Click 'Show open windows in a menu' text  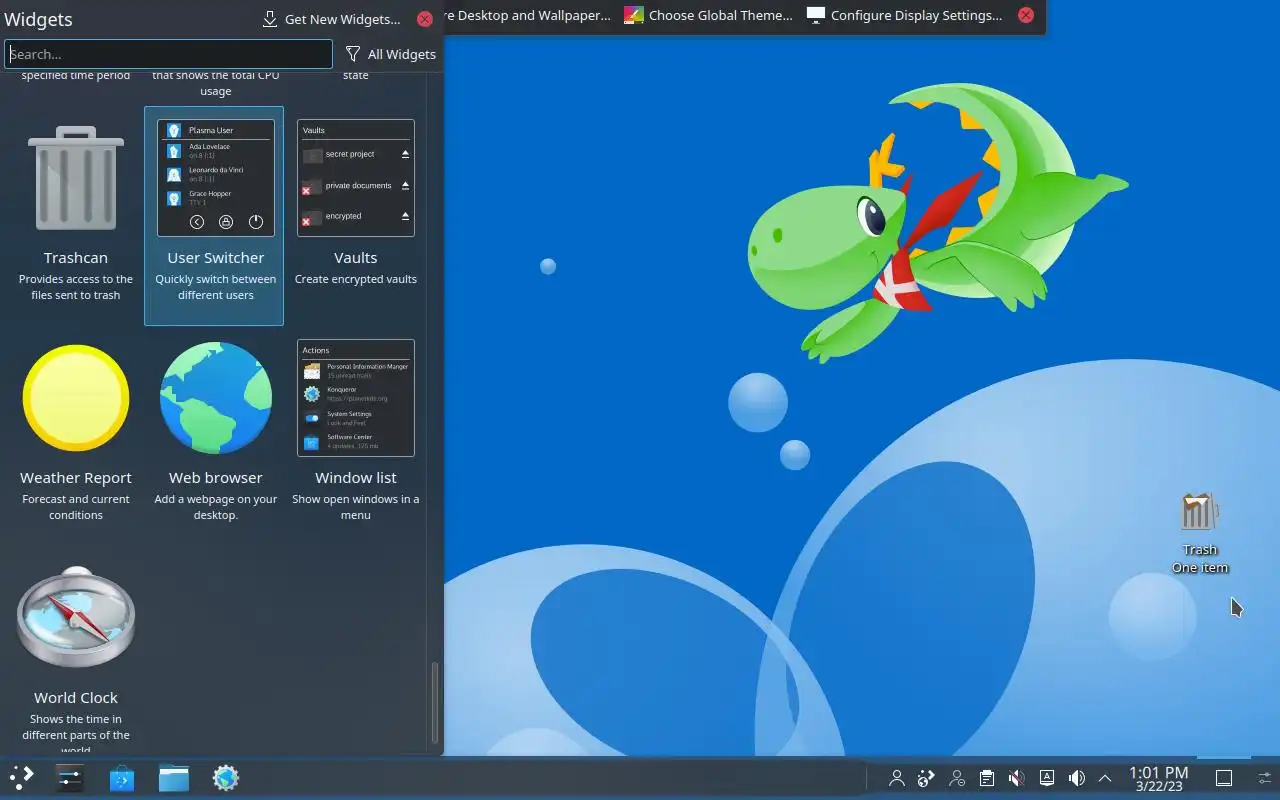(356, 507)
